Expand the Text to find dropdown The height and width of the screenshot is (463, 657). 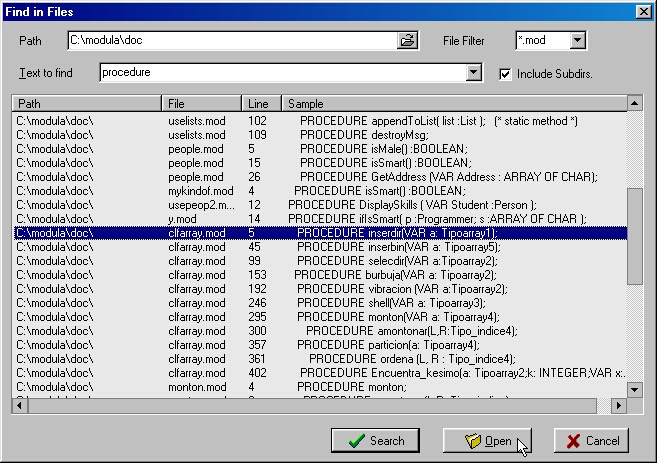pyautogui.click(x=474, y=73)
